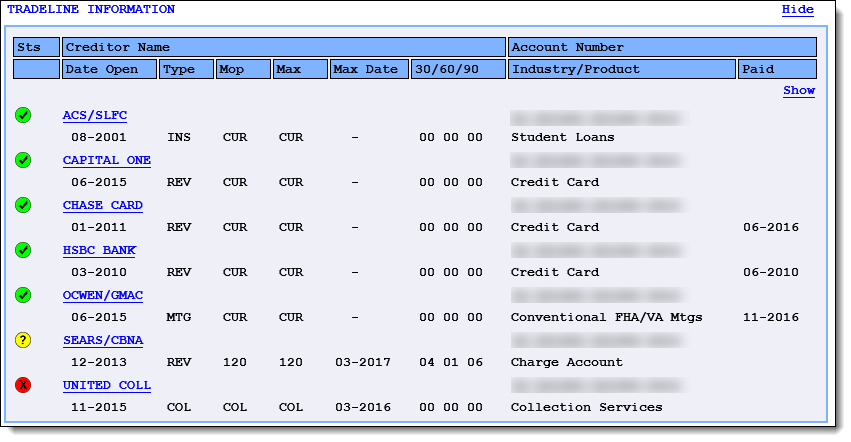Click the 12-2013 date open value
This screenshot has width=851, height=442.
click(x=99, y=363)
